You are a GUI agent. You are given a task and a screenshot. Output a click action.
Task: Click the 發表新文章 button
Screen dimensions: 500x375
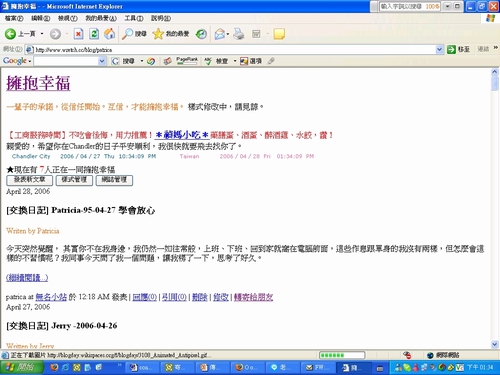click(x=29, y=180)
